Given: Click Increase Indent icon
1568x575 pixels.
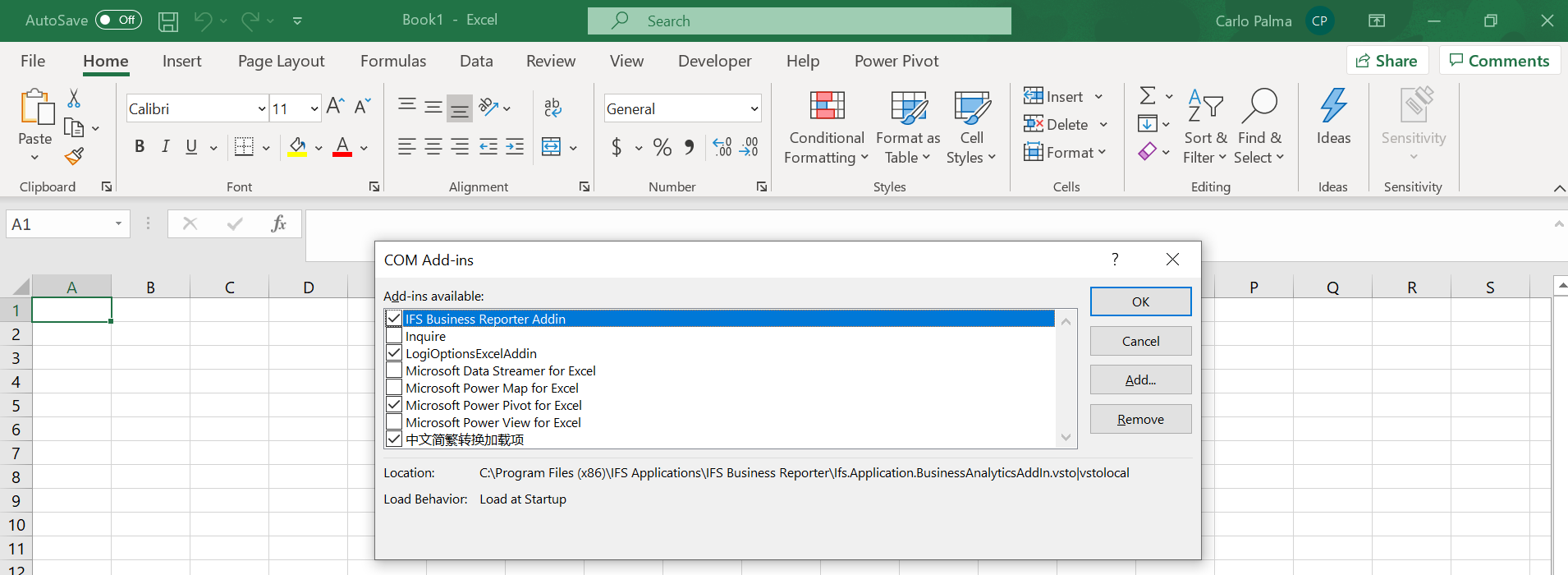Looking at the screenshot, I should pos(515,147).
